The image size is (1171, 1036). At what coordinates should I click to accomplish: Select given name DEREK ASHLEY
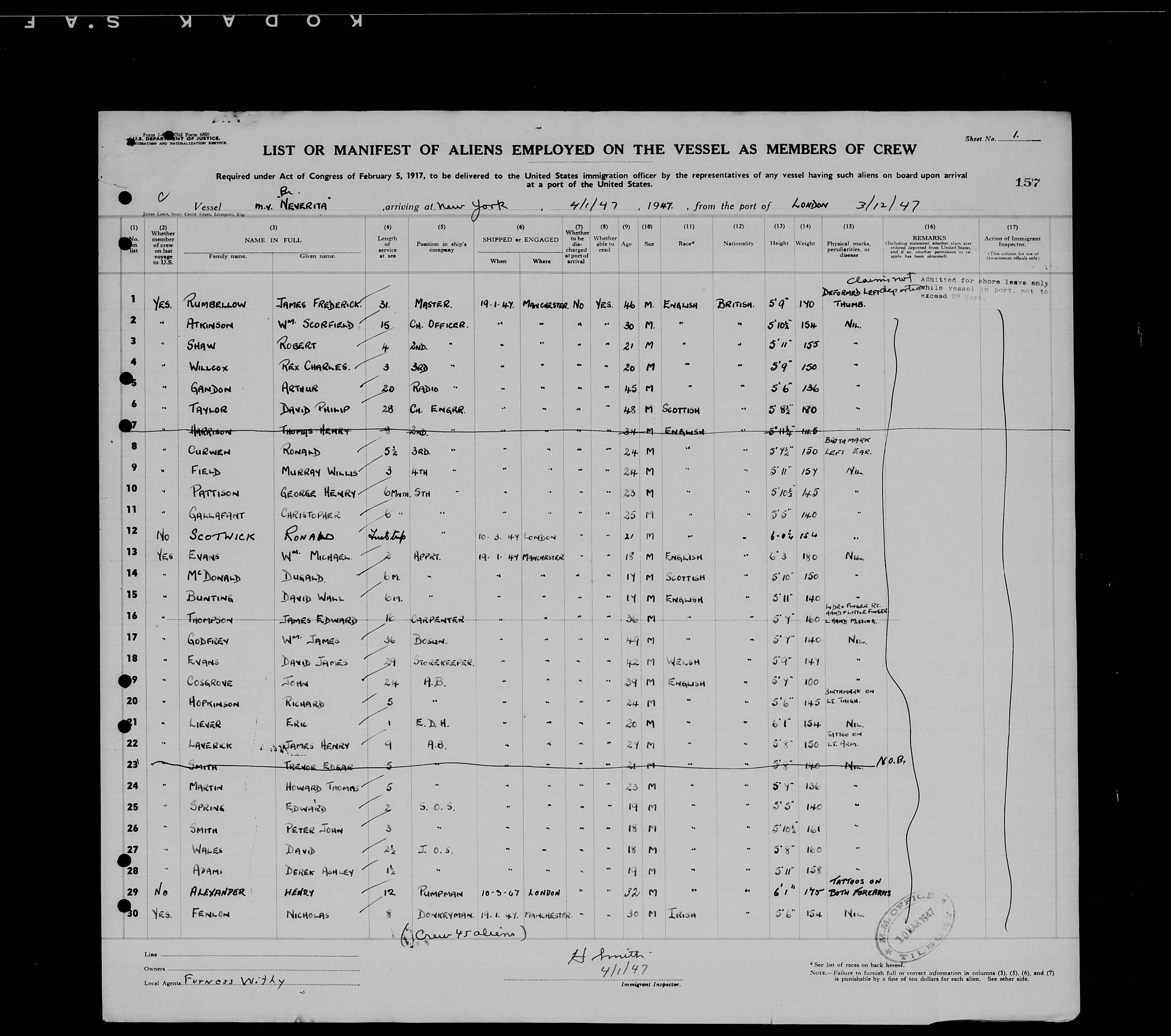point(320,872)
